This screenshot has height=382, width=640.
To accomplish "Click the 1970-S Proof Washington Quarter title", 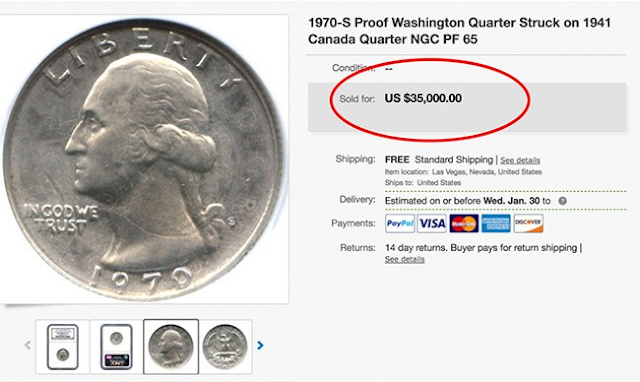I will [x=459, y=31].
